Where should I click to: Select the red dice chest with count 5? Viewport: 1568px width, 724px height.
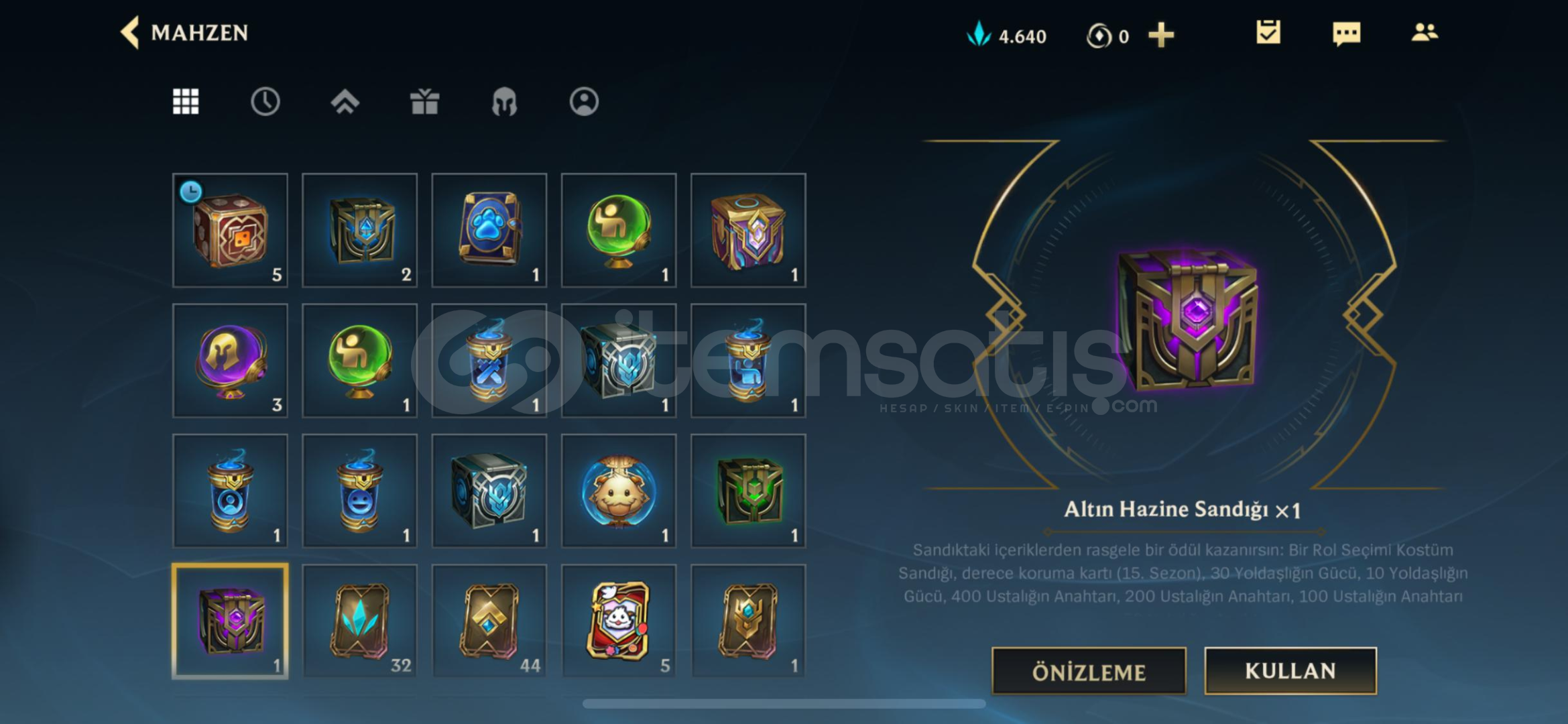tap(230, 231)
